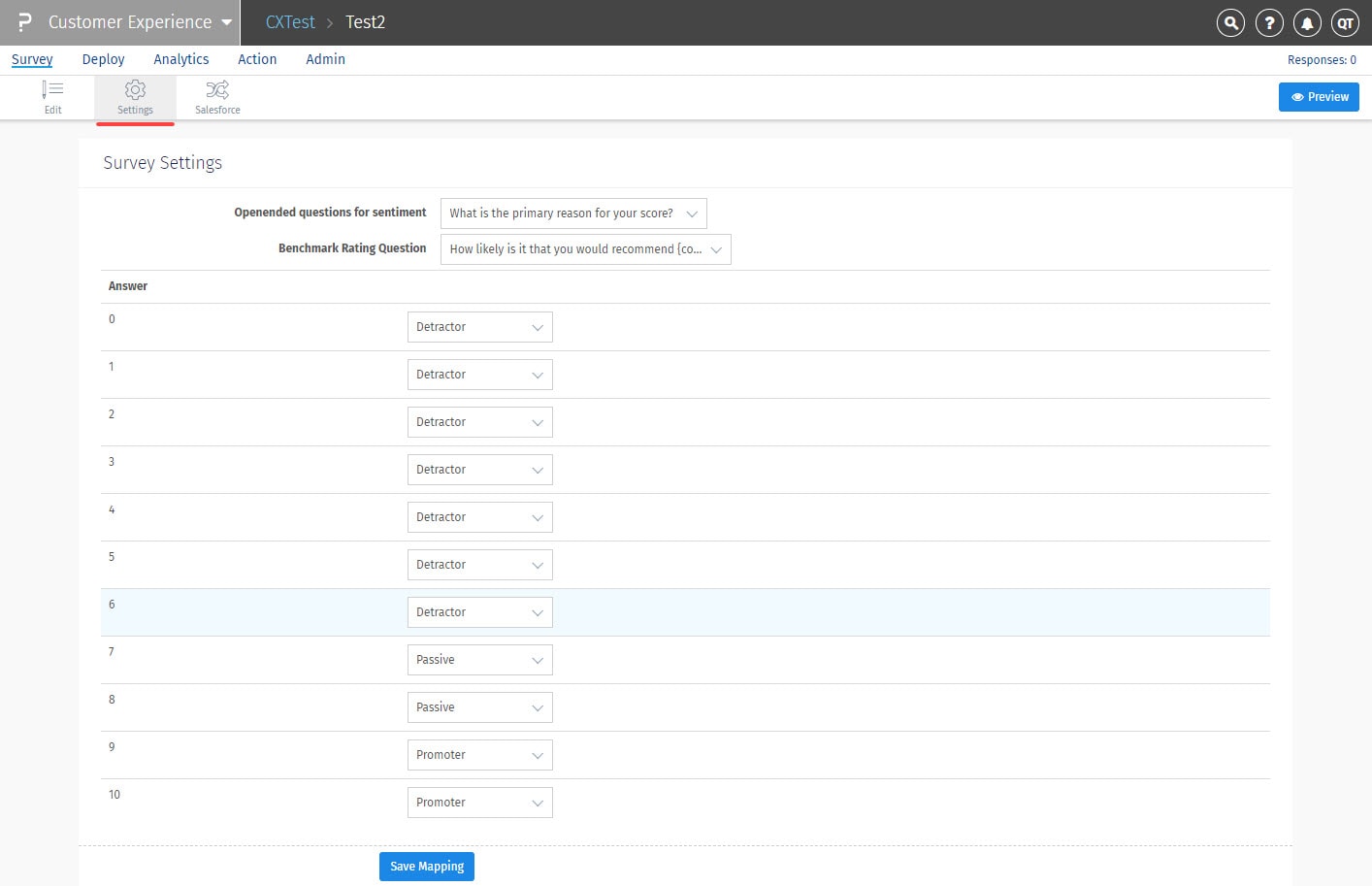1372x886 pixels.
Task: Switch to the Deploy tab
Action: 103,59
